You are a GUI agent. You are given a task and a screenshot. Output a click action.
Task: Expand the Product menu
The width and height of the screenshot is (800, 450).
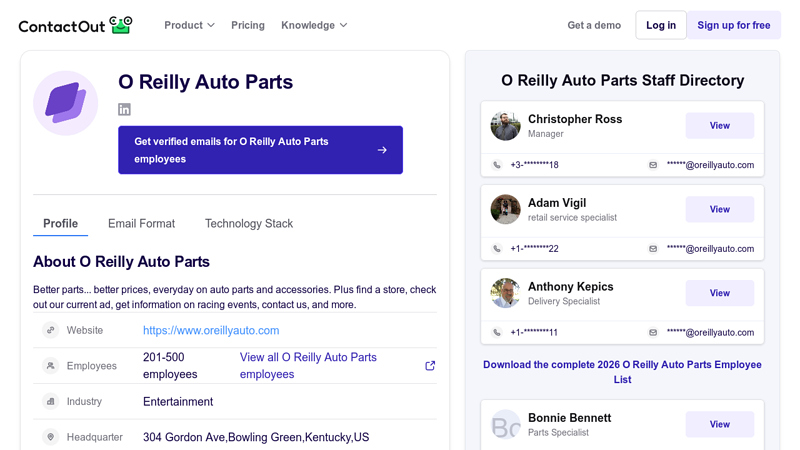[x=189, y=25]
